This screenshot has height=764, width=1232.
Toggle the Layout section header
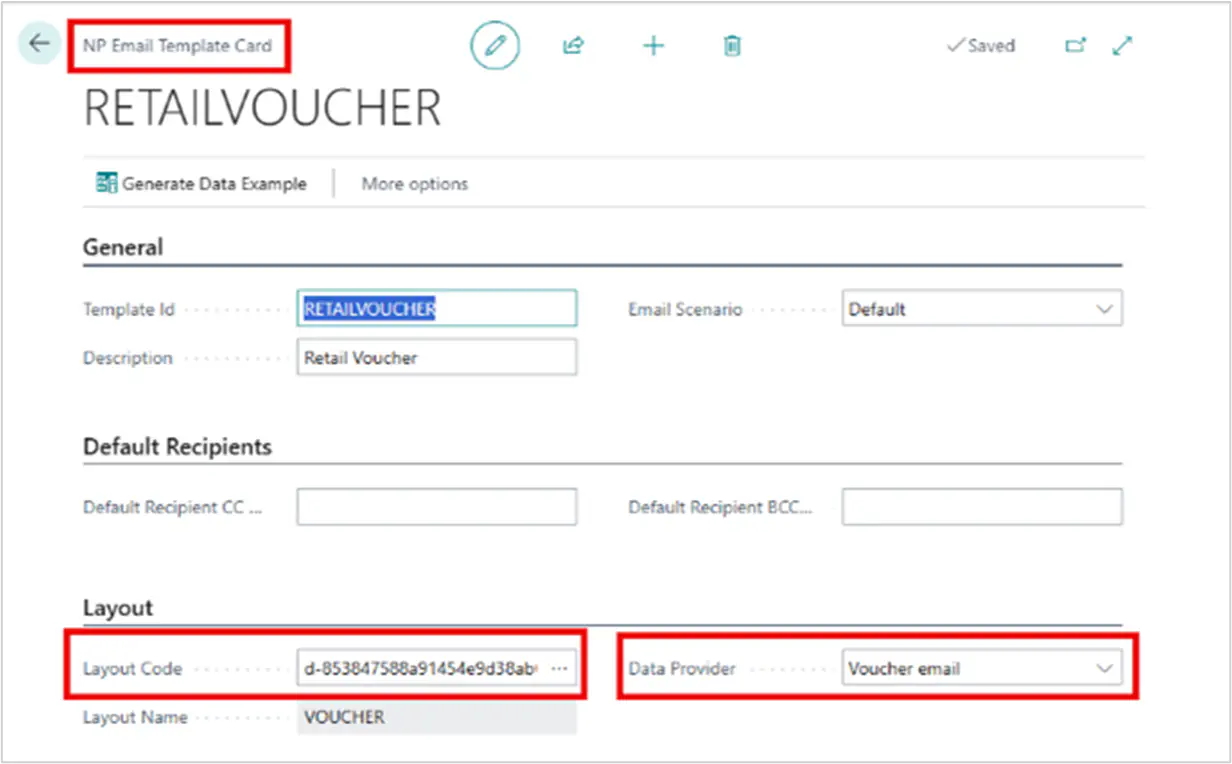118,607
